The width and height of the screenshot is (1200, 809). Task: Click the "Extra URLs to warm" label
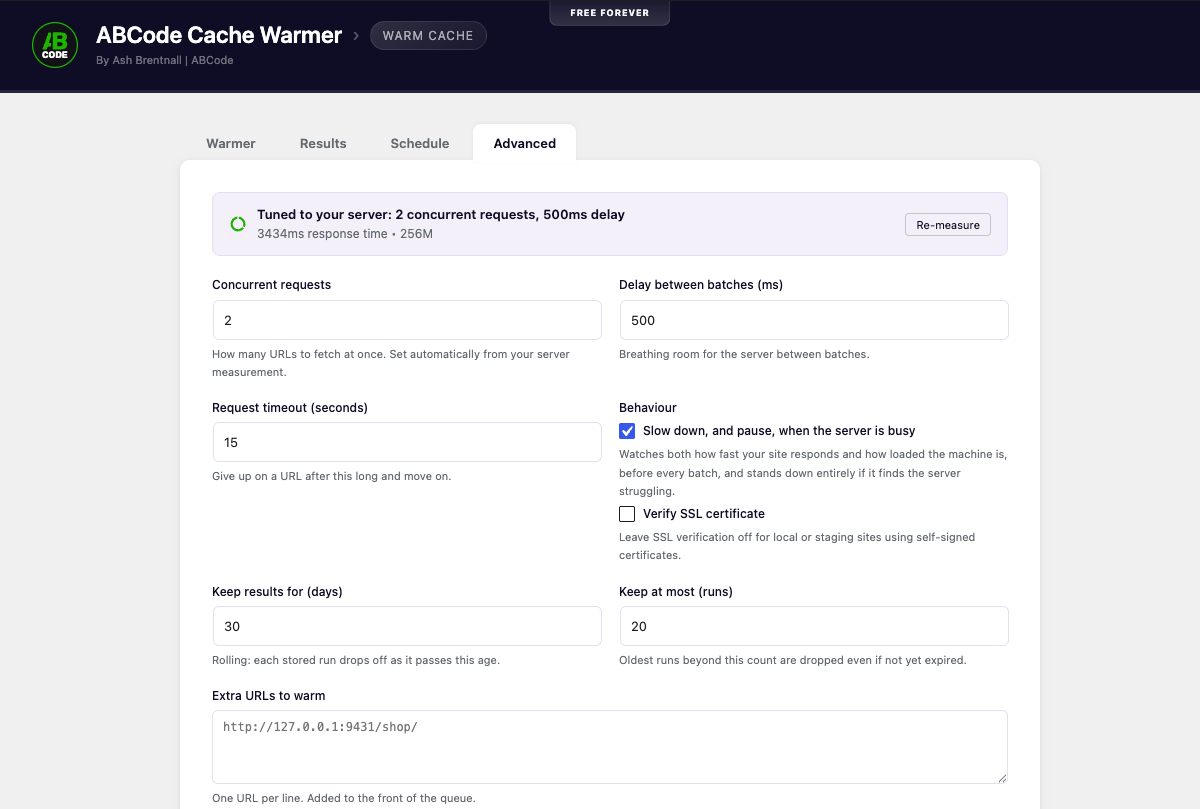click(269, 696)
